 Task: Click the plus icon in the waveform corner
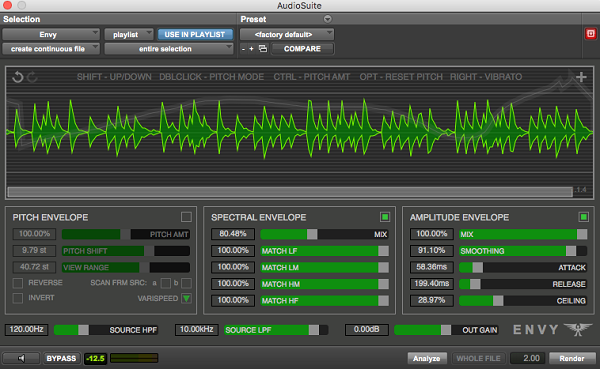(x=581, y=77)
